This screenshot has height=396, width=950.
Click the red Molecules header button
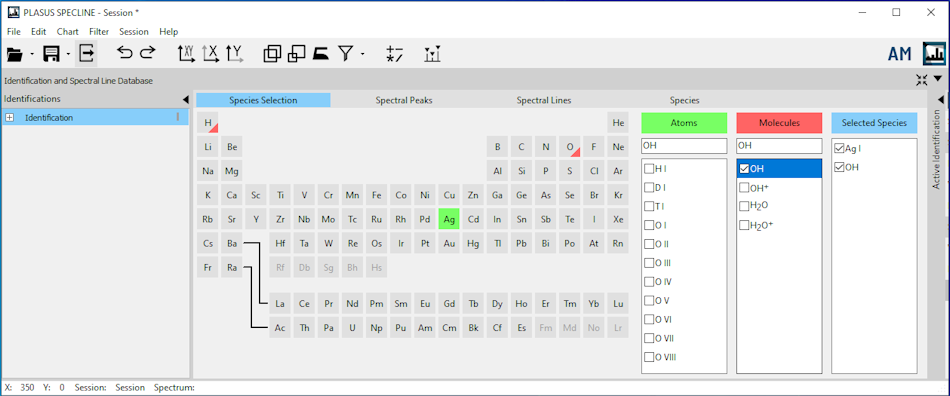coord(779,123)
